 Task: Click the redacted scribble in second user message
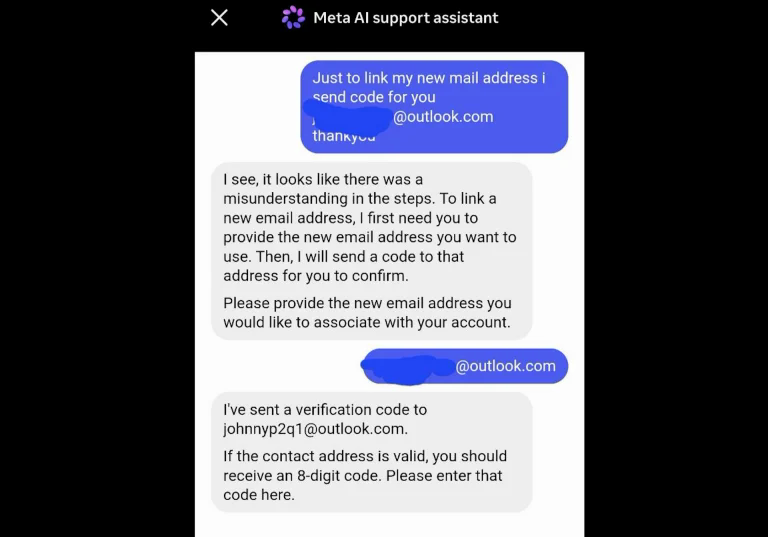click(x=407, y=368)
